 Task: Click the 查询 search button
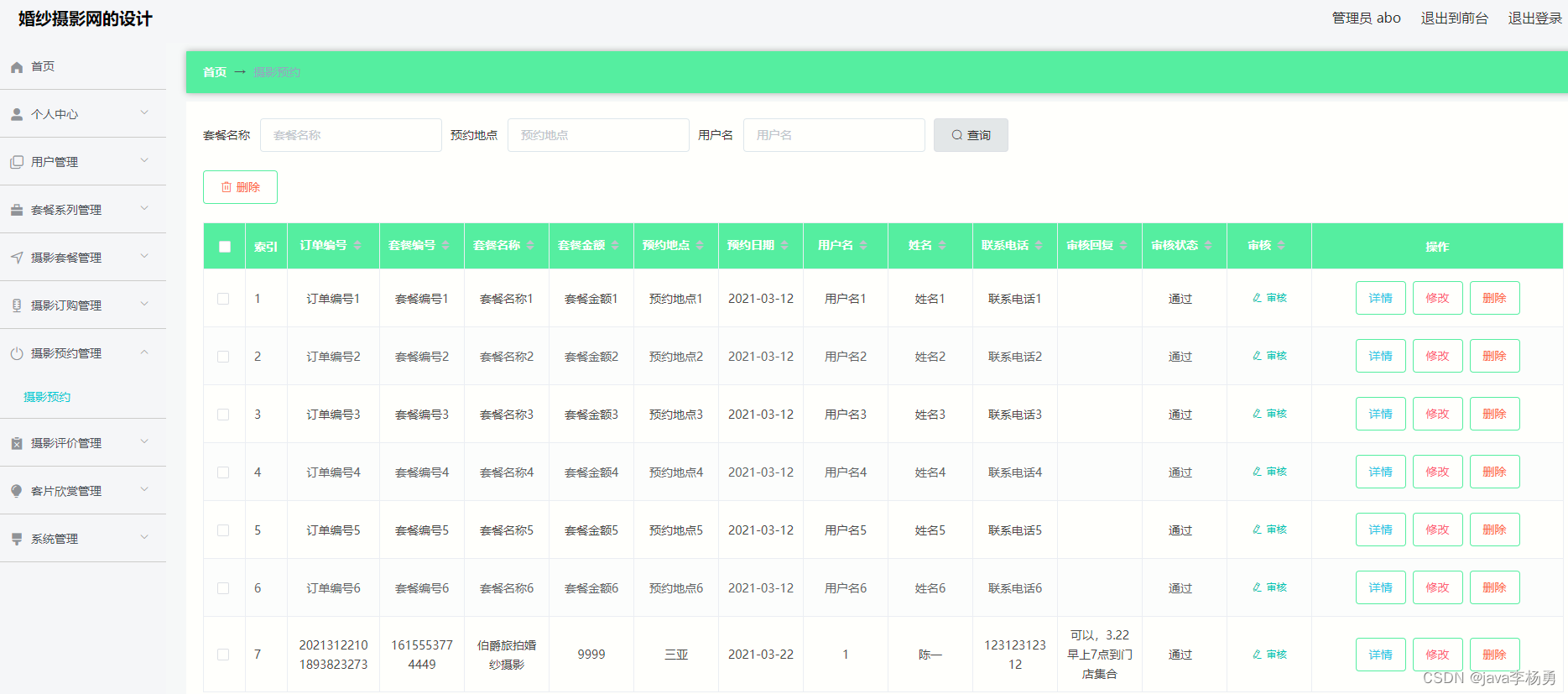pyautogui.click(x=971, y=135)
